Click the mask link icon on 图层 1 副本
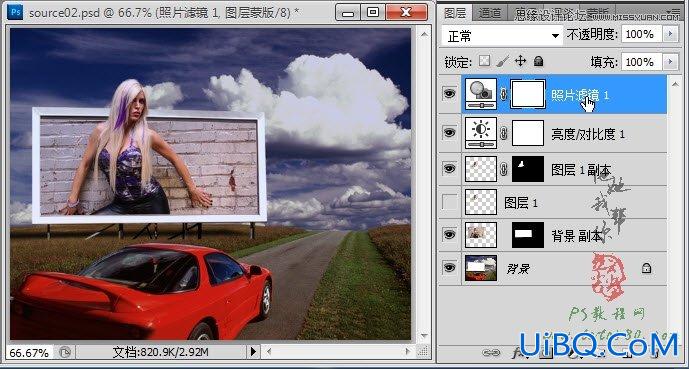The image size is (689, 369). 504,169
